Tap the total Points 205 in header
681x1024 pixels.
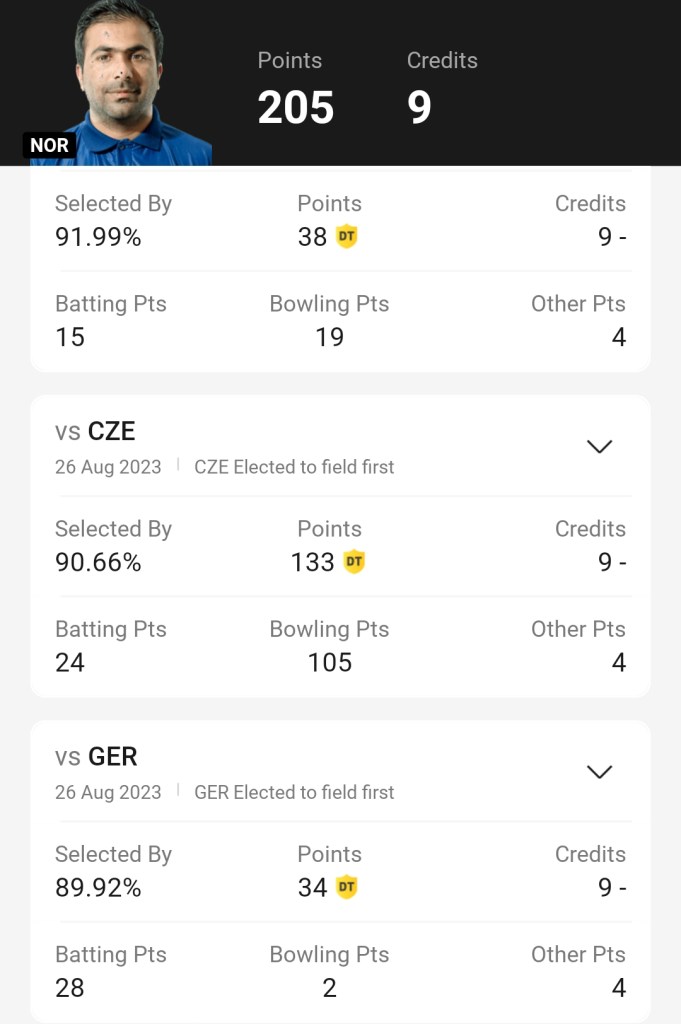coord(295,107)
